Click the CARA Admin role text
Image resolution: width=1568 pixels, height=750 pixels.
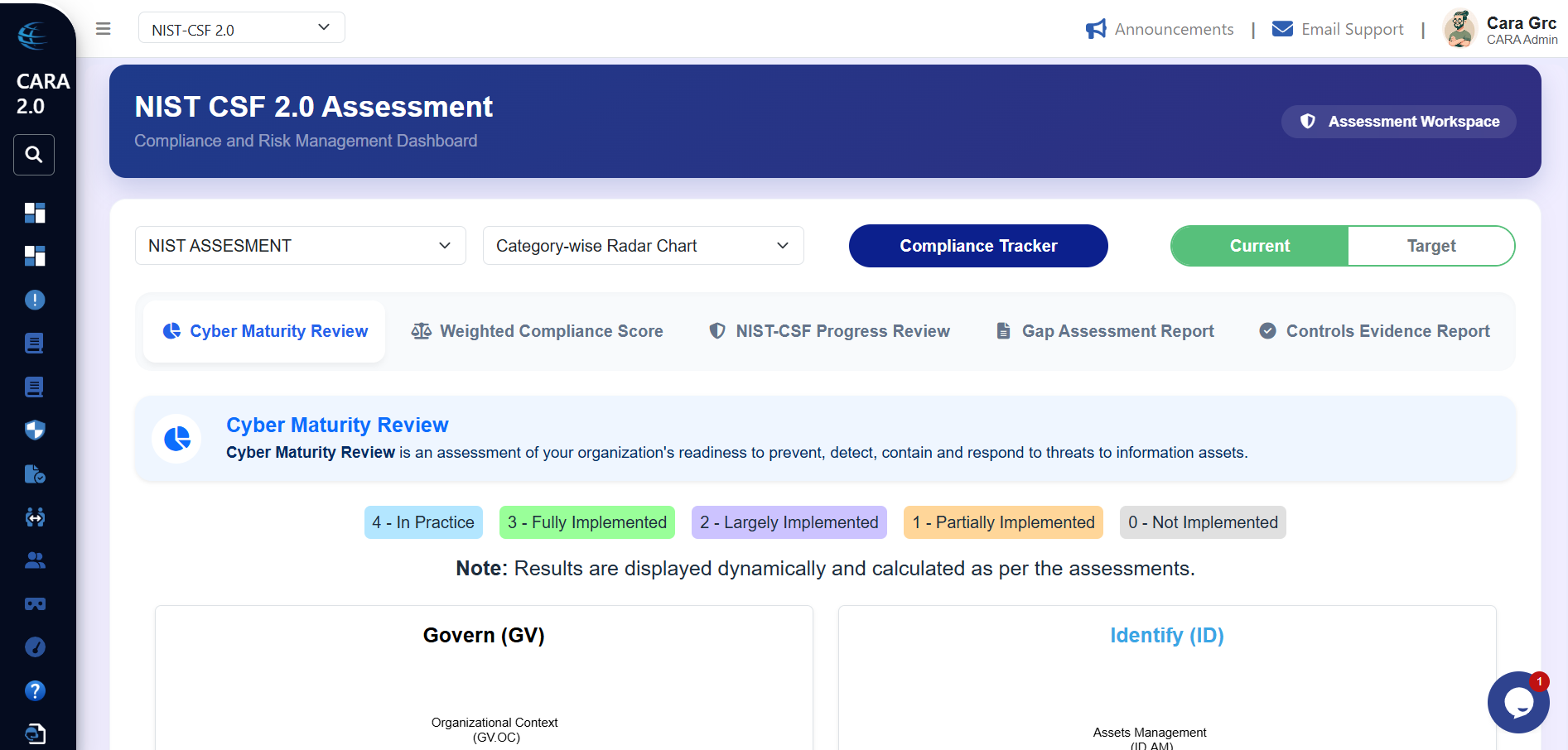click(x=1522, y=40)
